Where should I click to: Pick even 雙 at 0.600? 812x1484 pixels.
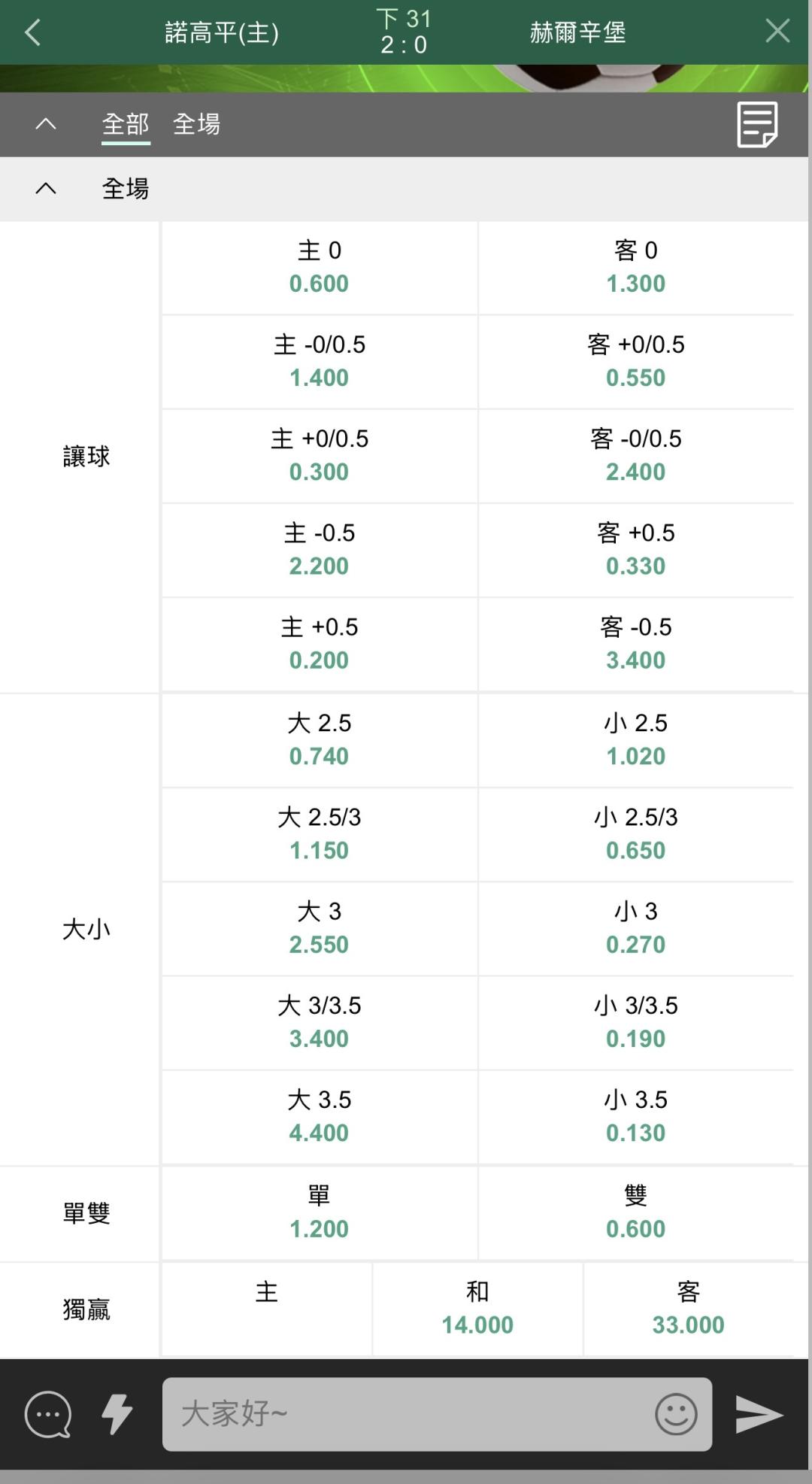point(636,1212)
